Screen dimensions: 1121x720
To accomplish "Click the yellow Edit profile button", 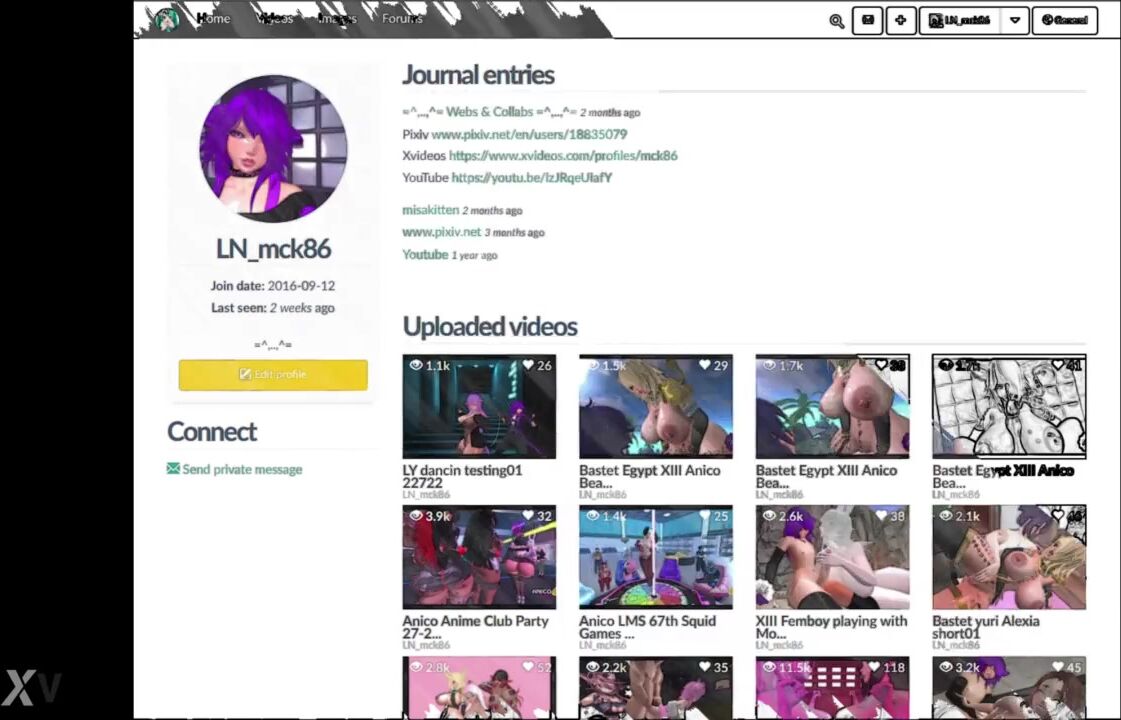I will click(x=273, y=375).
